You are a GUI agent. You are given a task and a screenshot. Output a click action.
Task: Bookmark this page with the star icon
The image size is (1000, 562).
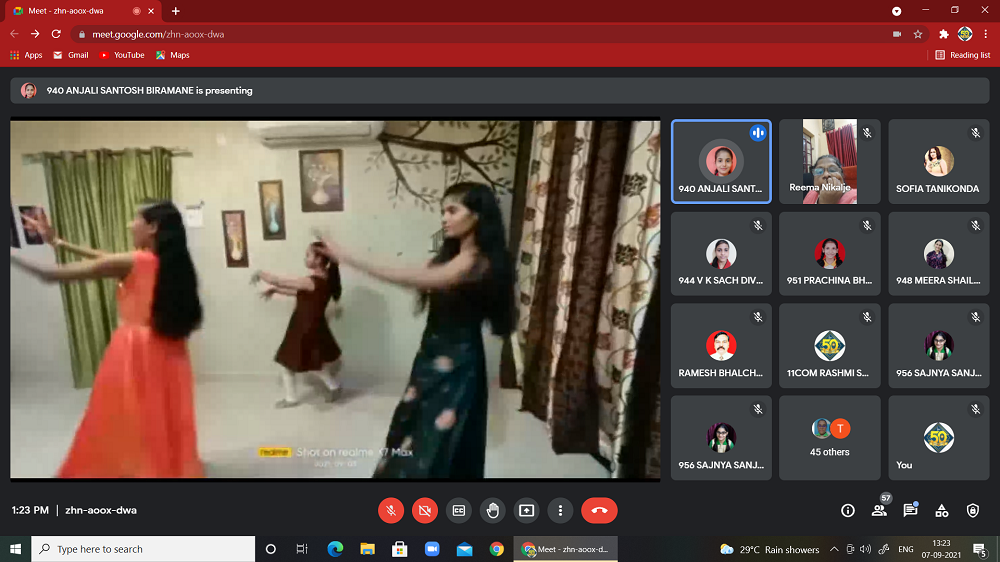point(918,34)
